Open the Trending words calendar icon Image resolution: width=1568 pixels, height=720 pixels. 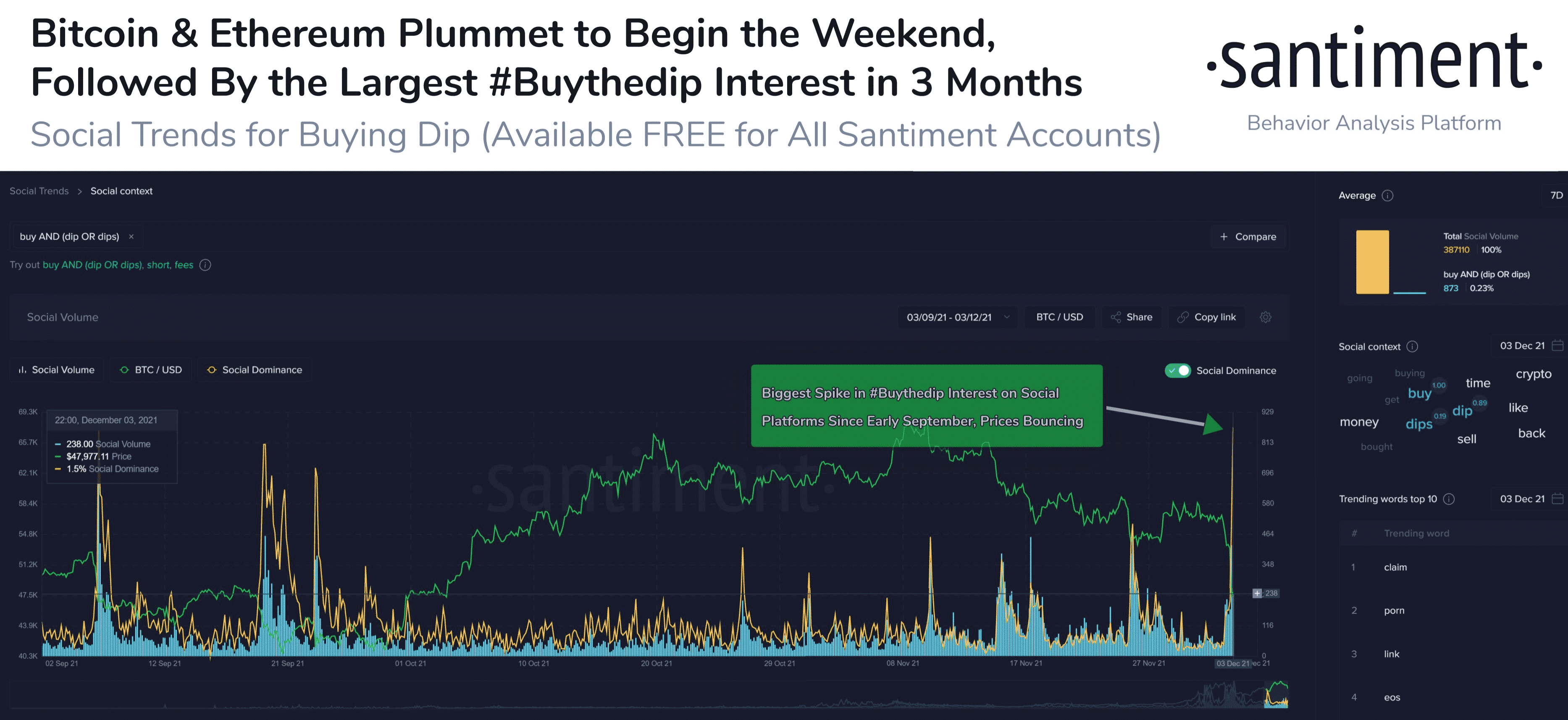(1557, 498)
